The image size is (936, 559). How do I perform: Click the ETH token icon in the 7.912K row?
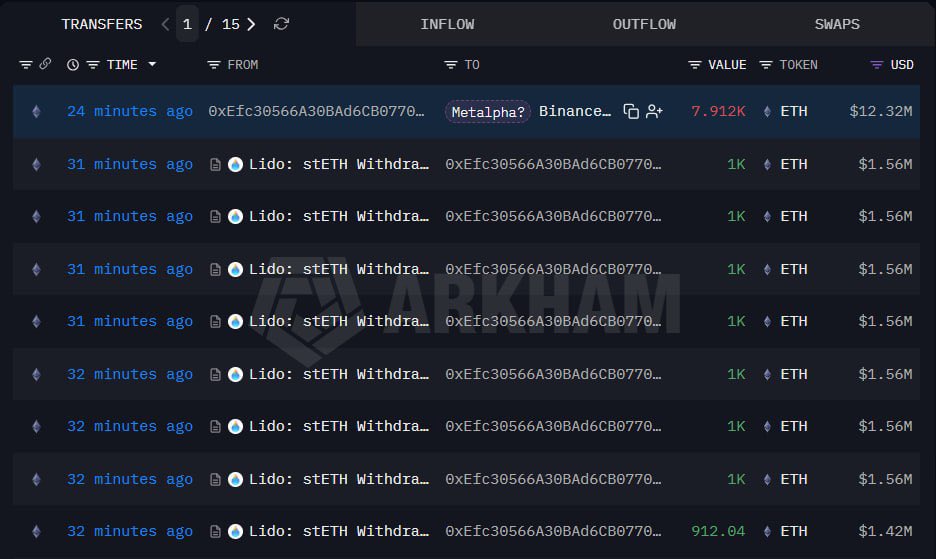[x=767, y=112]
